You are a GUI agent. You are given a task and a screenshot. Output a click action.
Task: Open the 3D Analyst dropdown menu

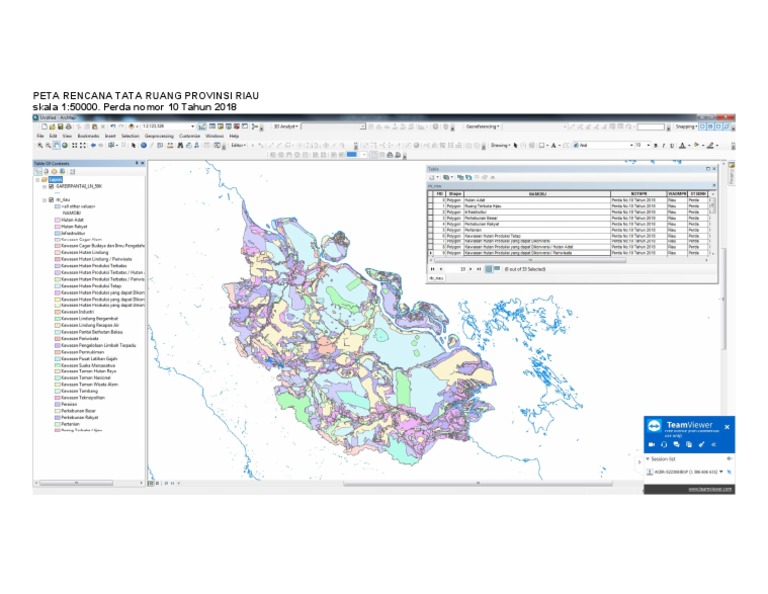tap(286, 126)
